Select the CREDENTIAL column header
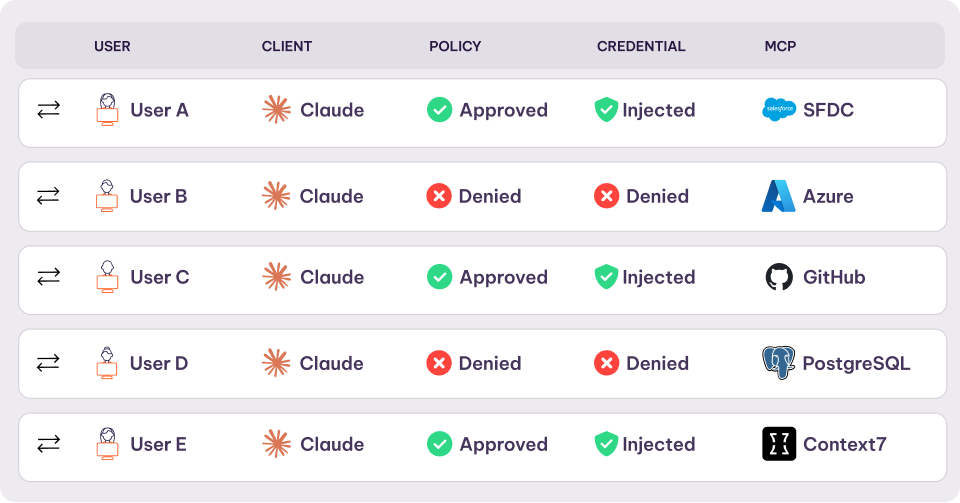Viewport: 960px width, 503px height. [x=641, y=46]
